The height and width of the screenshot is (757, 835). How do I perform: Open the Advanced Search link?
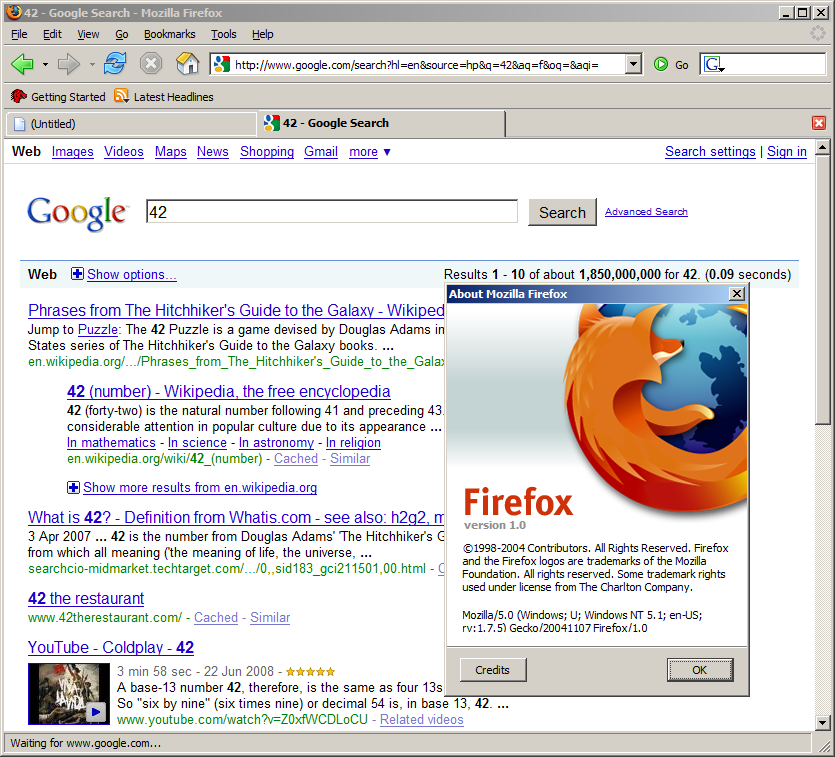(x=646, y=212)
